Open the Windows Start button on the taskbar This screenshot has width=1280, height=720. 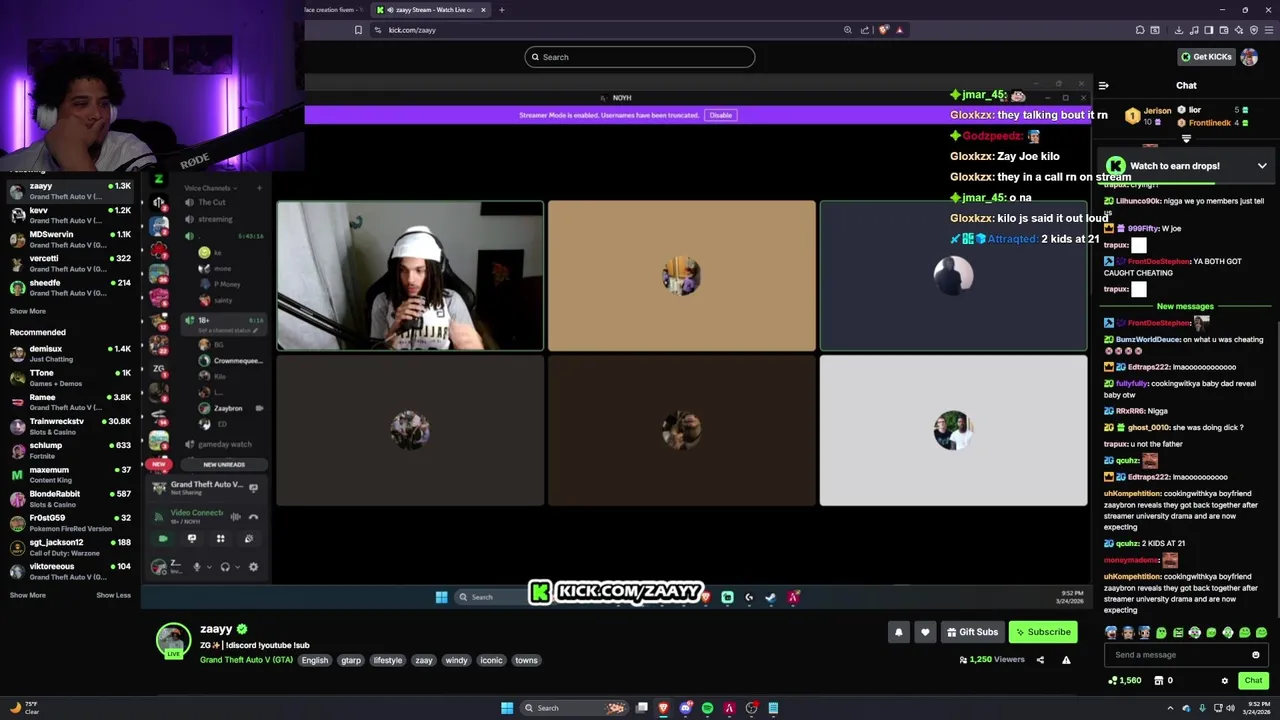click(x=507, y=708)
